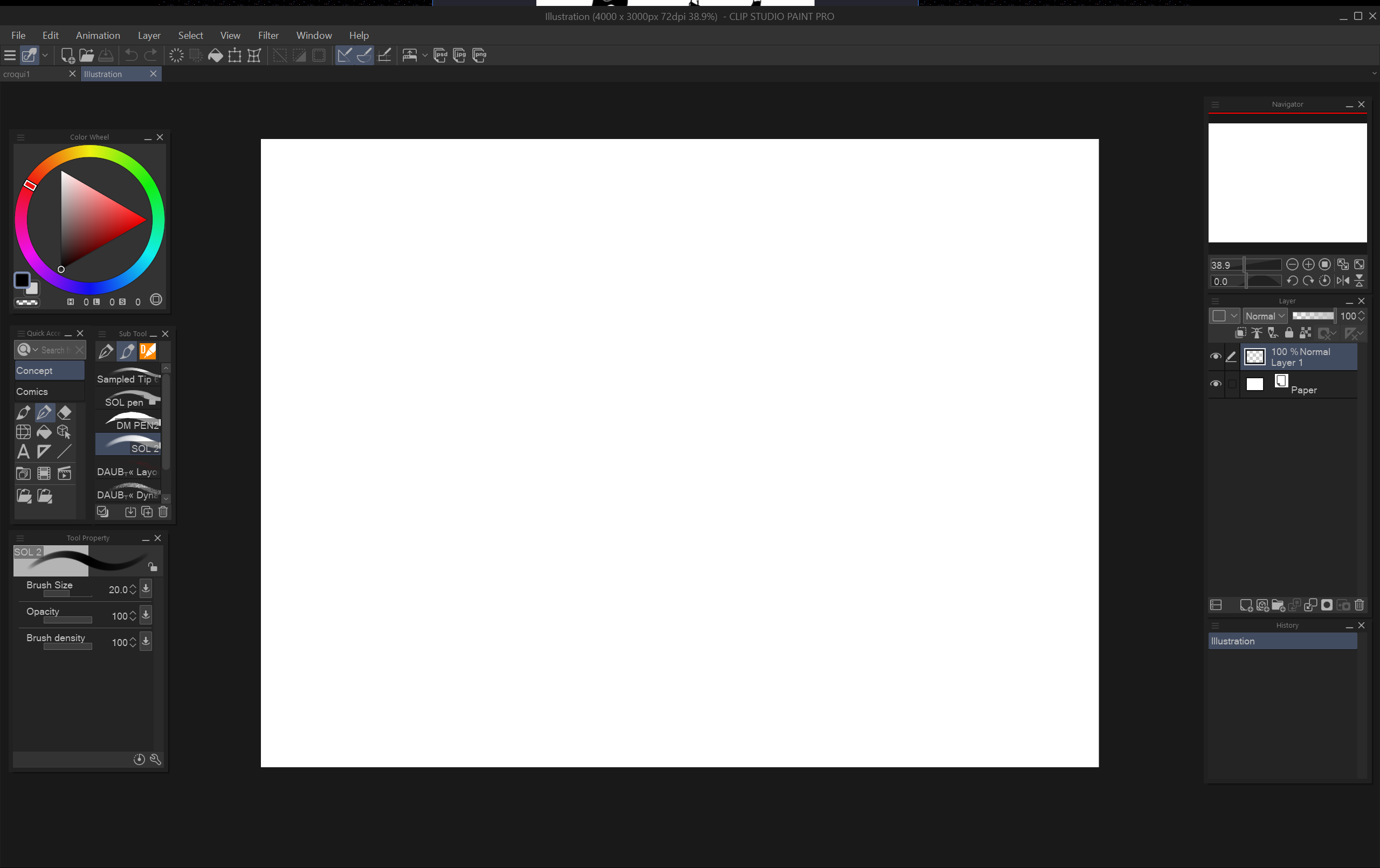1380x868 pixels.
Task: Toggle visibility of the Paper layer
Action: (1215, 384)
